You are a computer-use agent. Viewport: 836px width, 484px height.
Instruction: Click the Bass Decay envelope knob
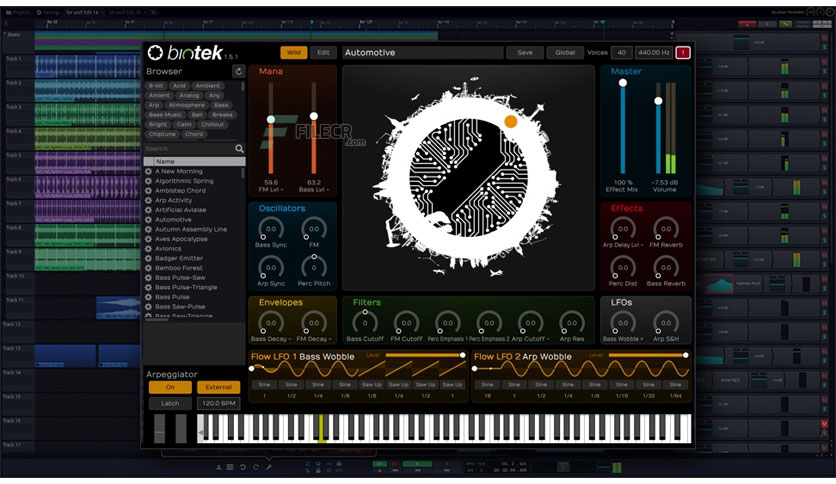click(271, 322)
